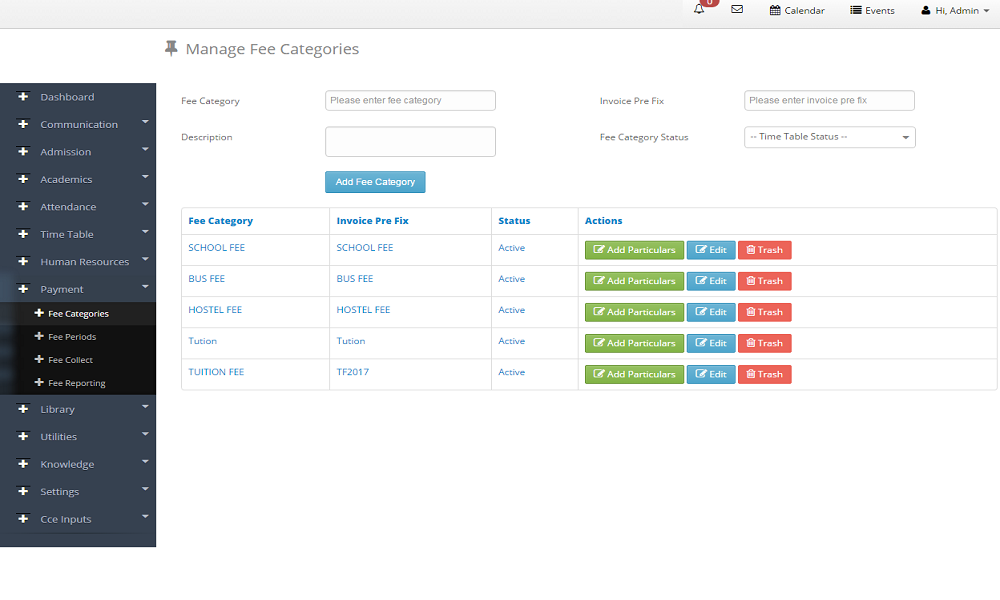Click the Events list icon
The height and width of the screenshot is (600, 1000).
tap(856, 10)
